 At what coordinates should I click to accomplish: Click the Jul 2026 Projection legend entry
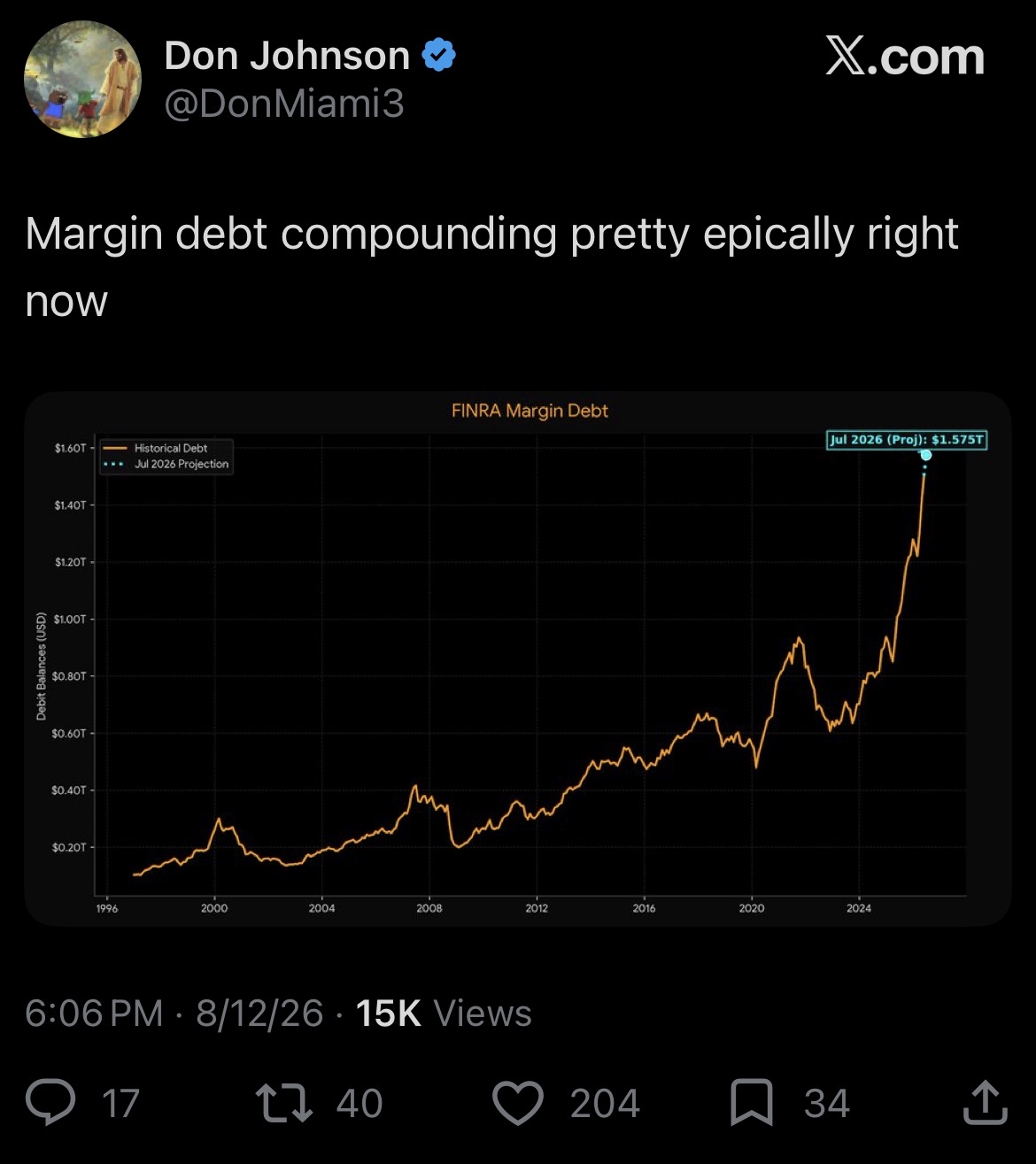point(166,464)
